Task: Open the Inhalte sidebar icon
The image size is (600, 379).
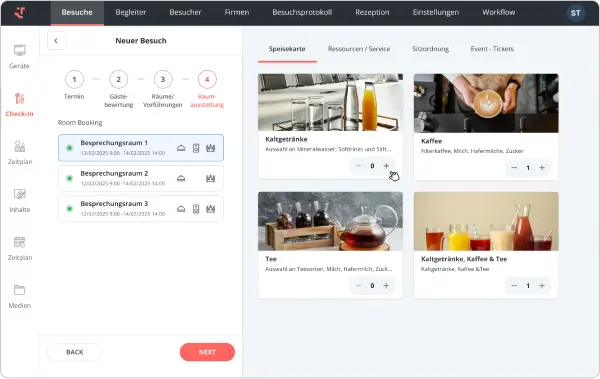Action: [x=20, y=194]
